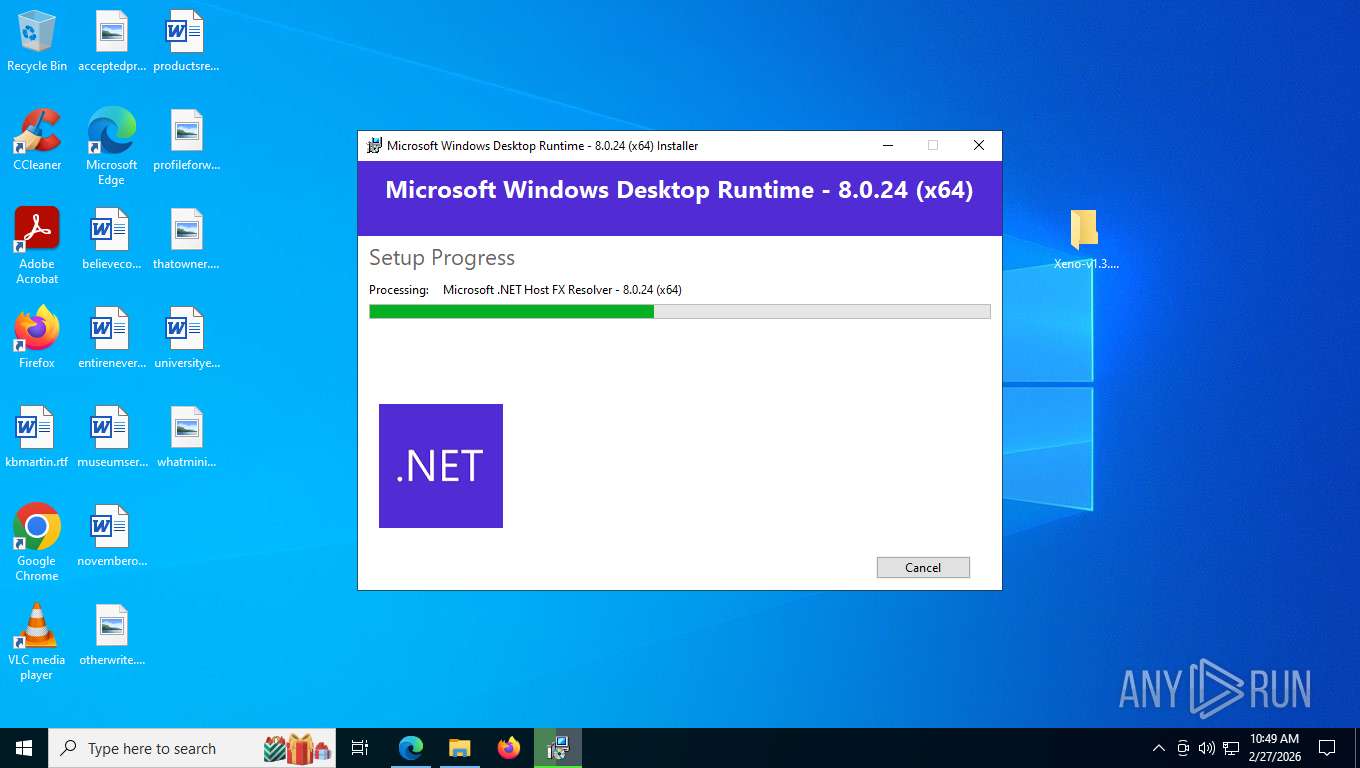Viewport: 1360px width, 768px height.
Task: Select the entirenever... Word document
Action: (x=112, y=338)
